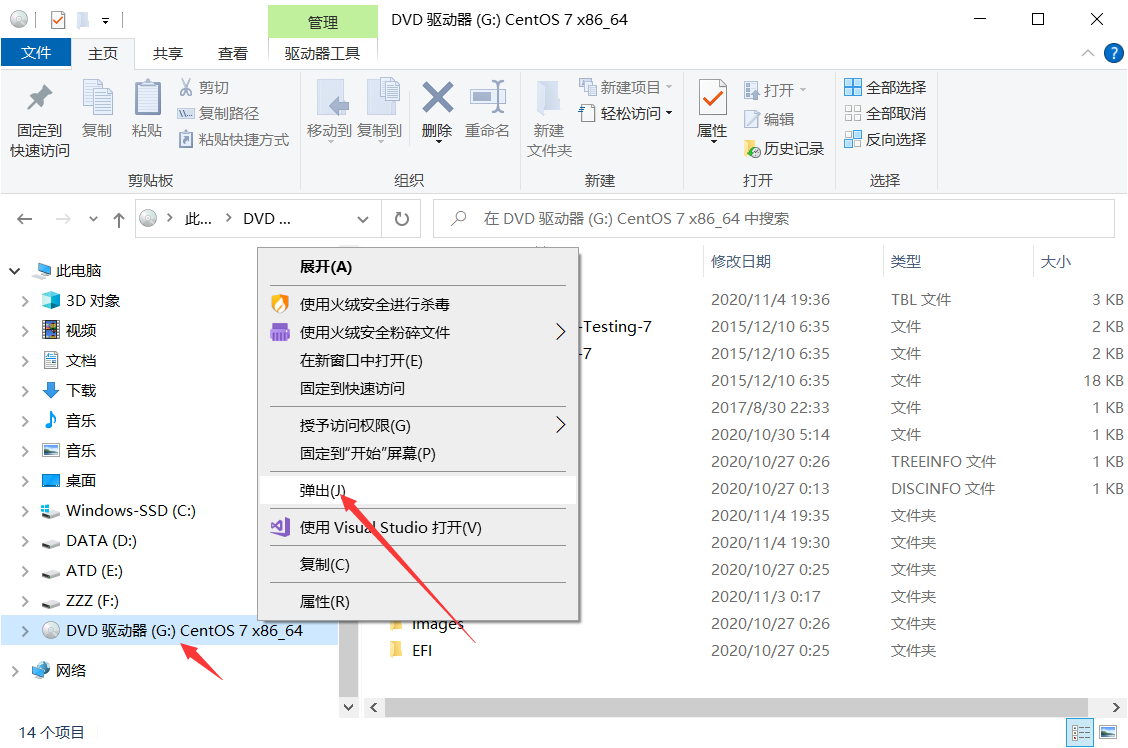Collapse the This PC tree node

tap(15, 271)
